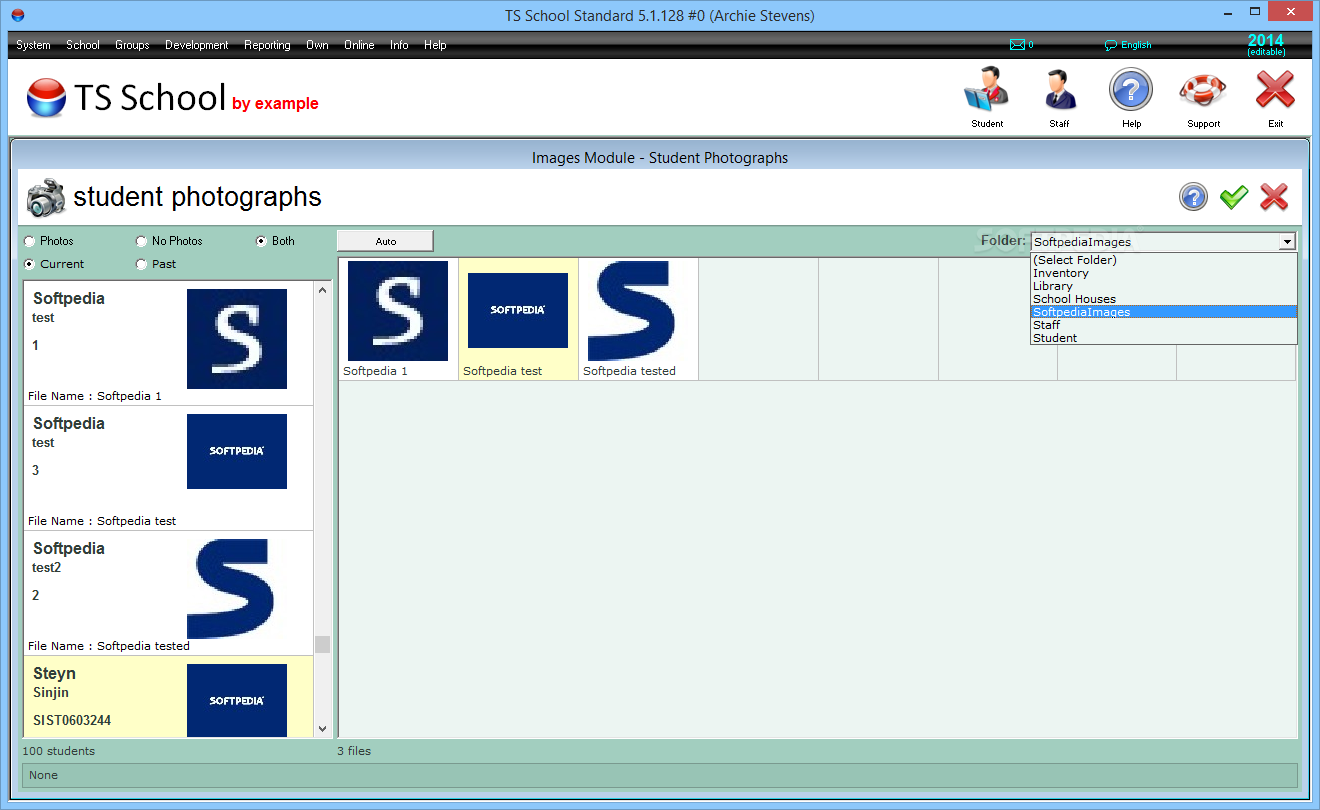Open the System menu
1320x810 pixels.
(x=34, y=45)
